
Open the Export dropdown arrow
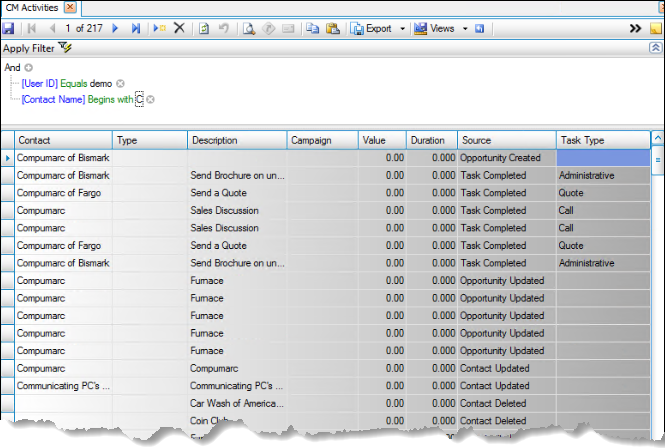[x=402, y=29]
